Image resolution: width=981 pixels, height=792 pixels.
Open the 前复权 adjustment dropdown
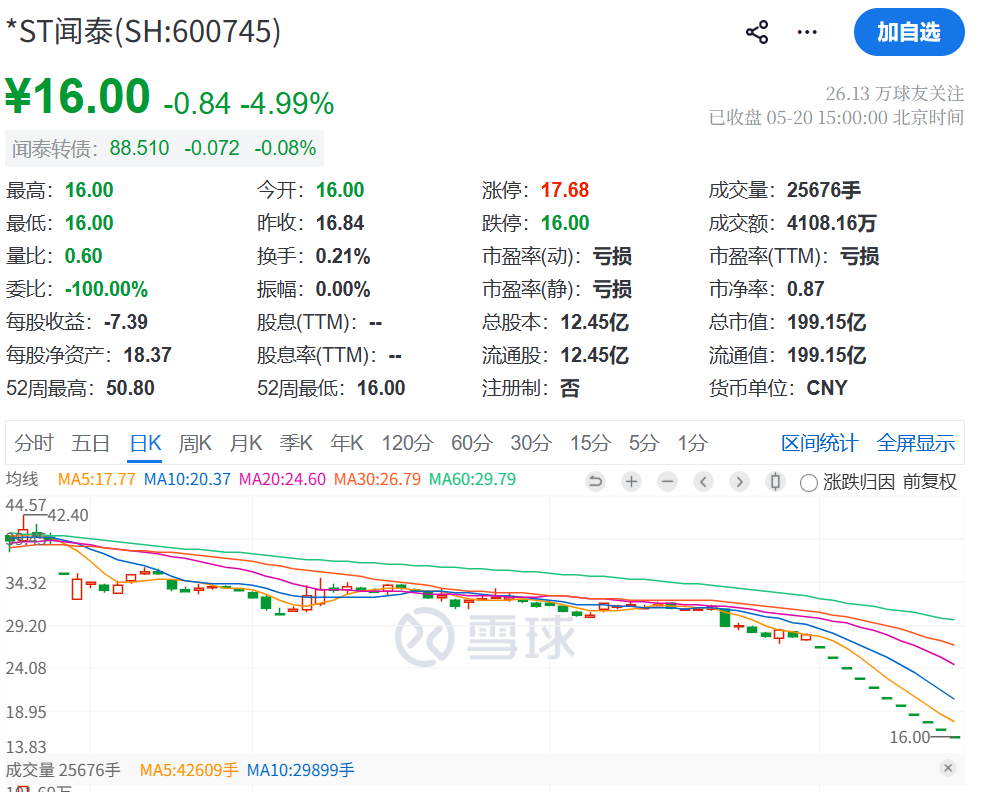pos(930,482)
